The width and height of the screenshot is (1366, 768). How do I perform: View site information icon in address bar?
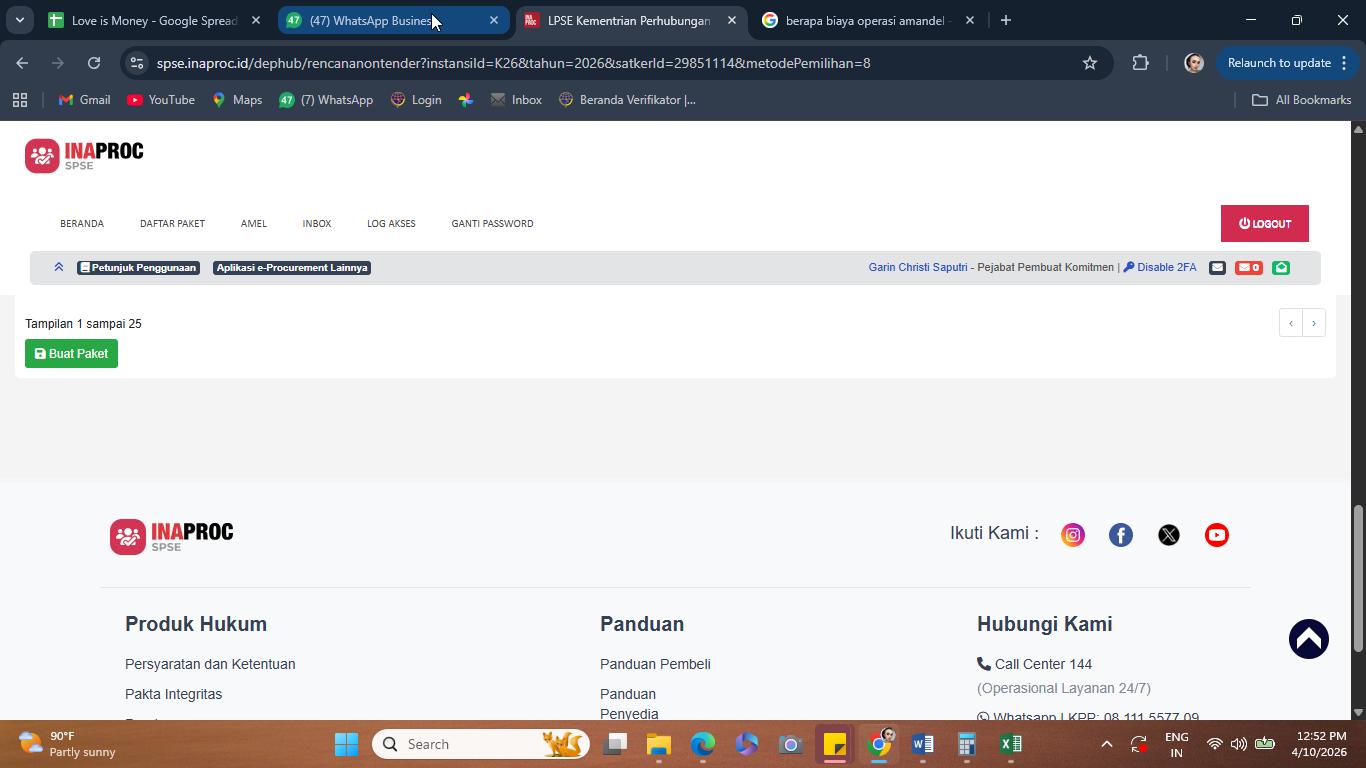tap(138, 63)
